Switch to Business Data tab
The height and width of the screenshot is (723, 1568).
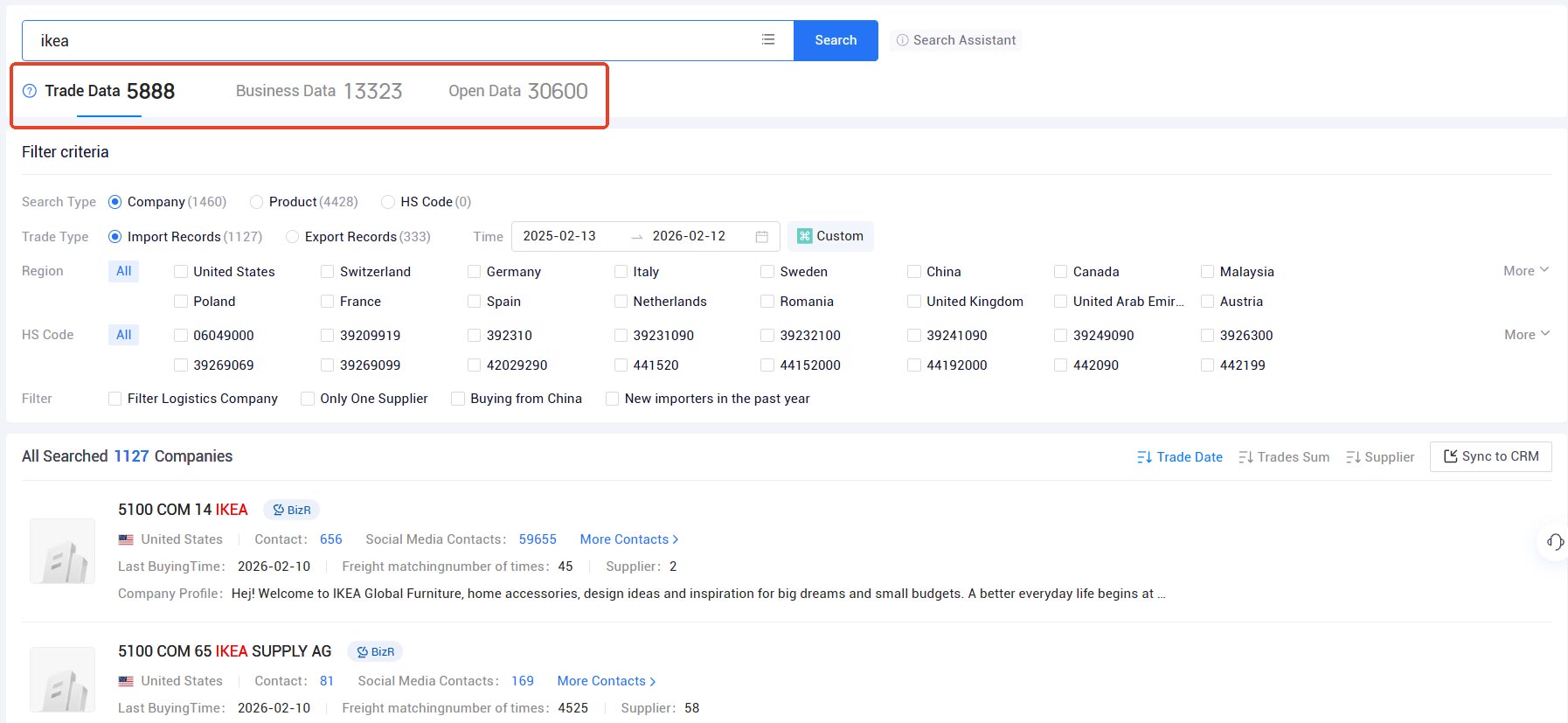click(x=319, y=91)
